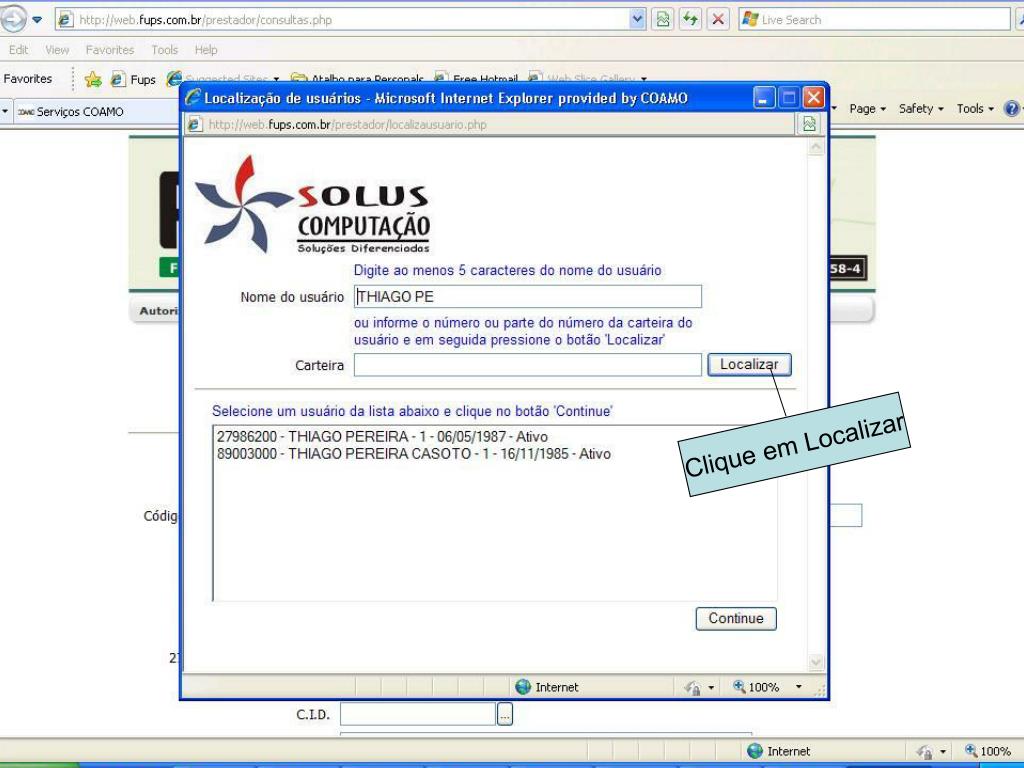Click the Solus Computação logo
Screen dimensions: 1024x768
pyautogui.click(x=313, y=205)
